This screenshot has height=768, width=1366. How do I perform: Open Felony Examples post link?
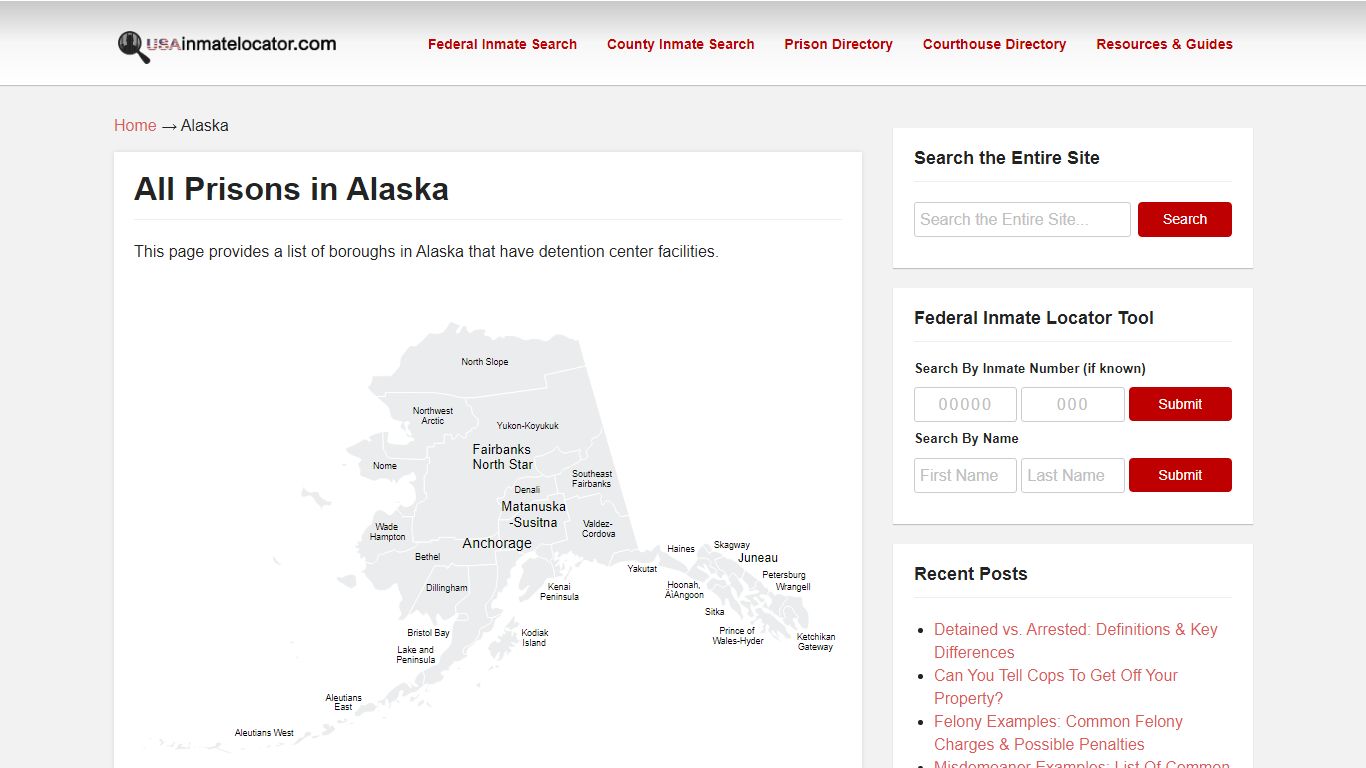pos(1058,732)
